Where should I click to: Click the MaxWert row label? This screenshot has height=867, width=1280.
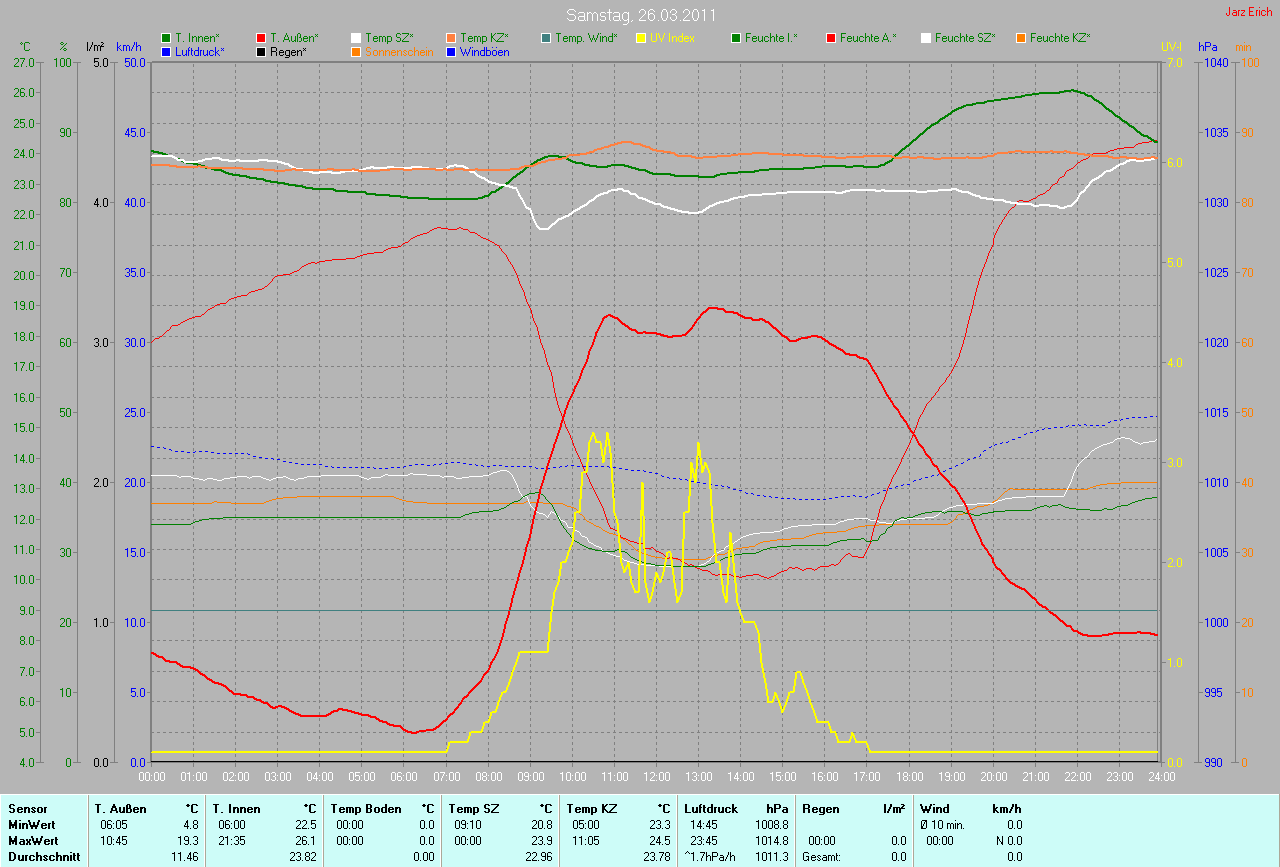click(32, 841)
